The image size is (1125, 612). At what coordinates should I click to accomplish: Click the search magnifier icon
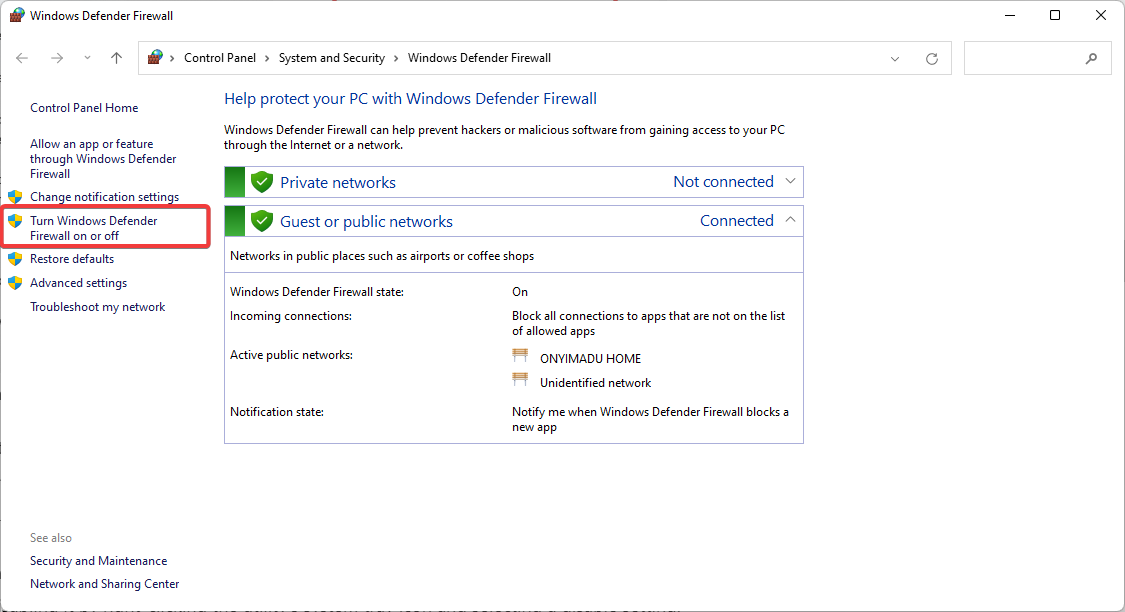coord(1091,59)
